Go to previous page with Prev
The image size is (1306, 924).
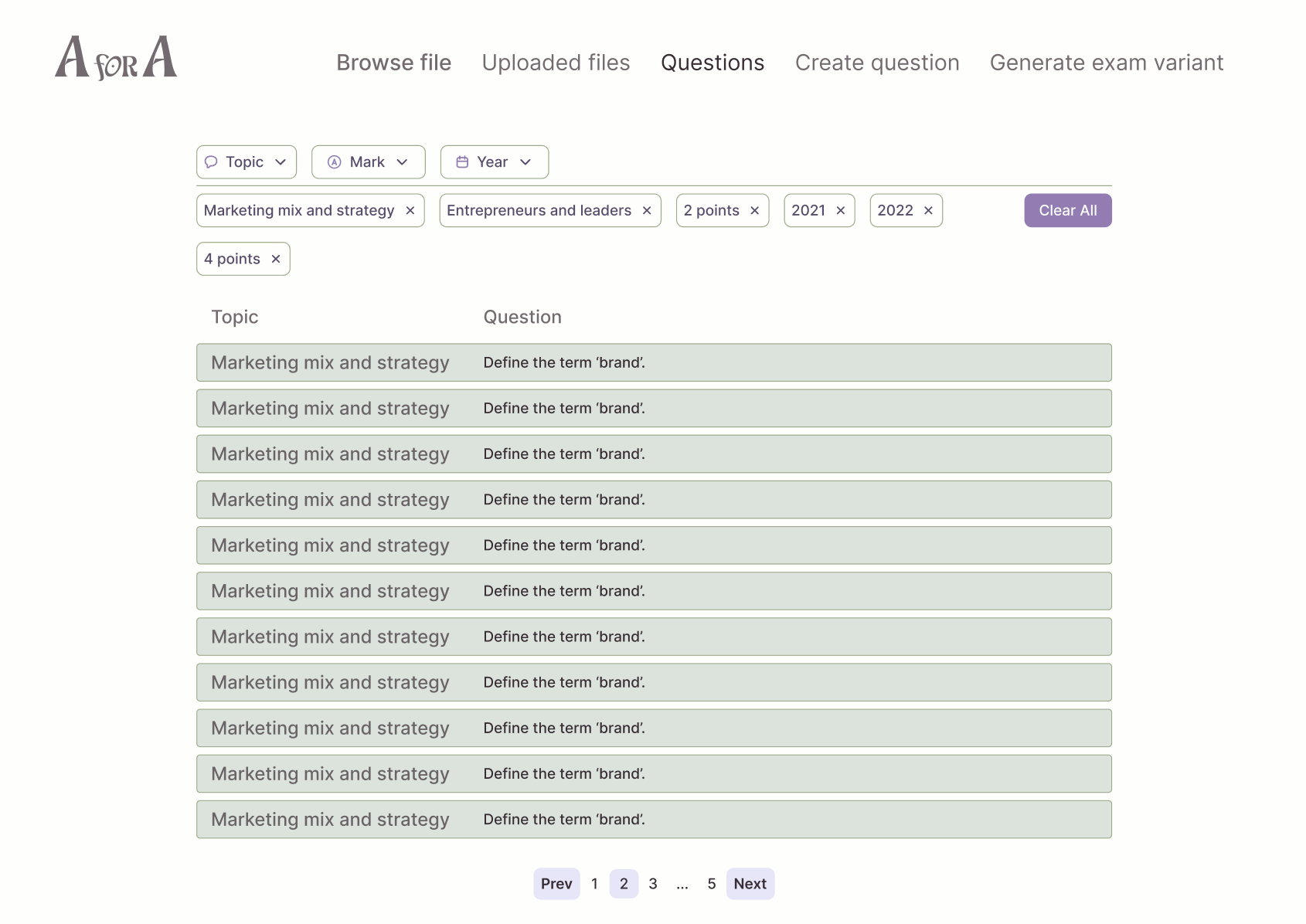click(x=556, y=884)
